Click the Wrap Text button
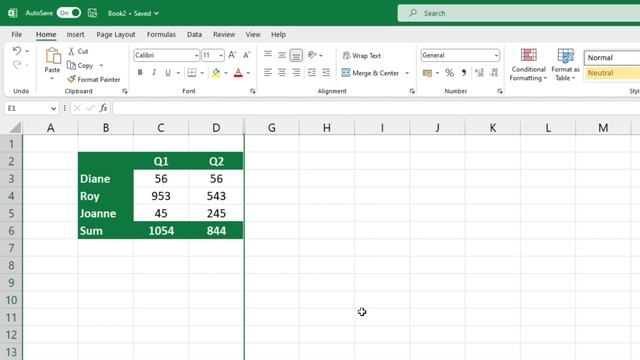This screenshot has height=360, width=640. [362, 56]
